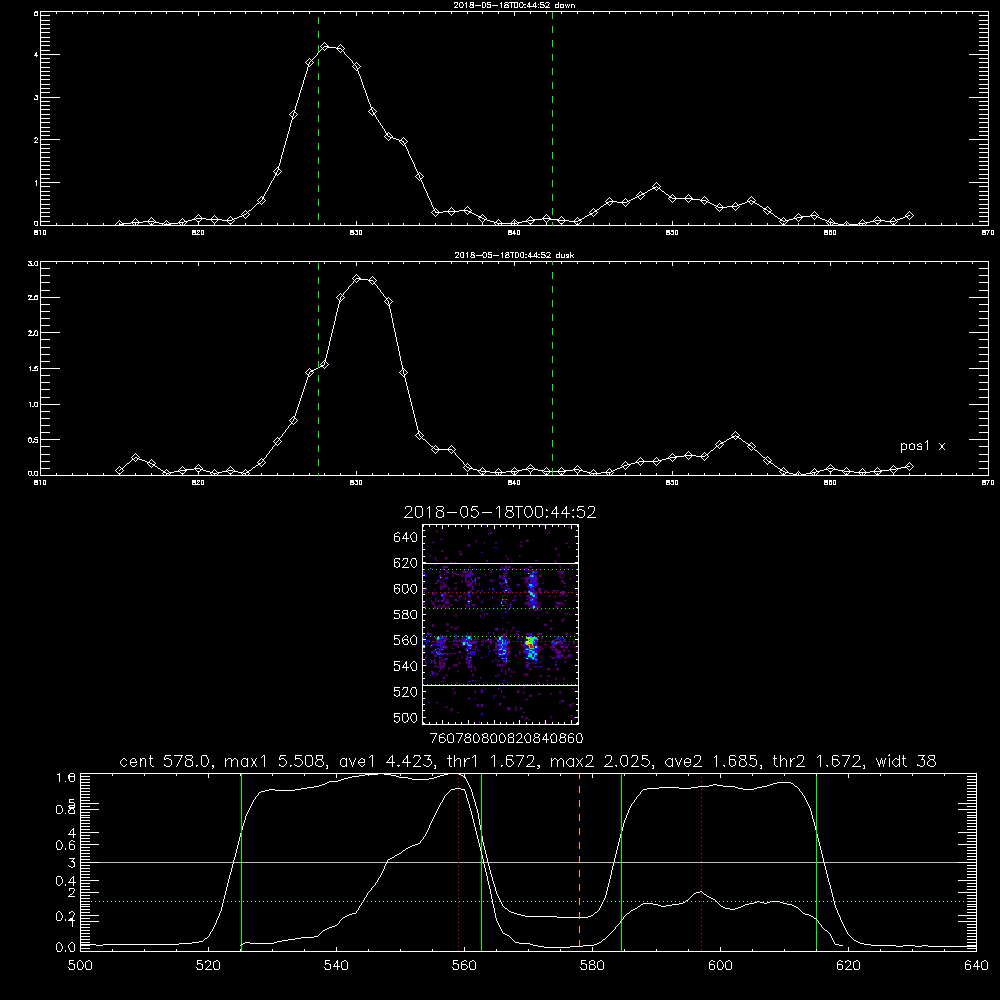Open the colored heatmap image panel

tap(501, 624)
